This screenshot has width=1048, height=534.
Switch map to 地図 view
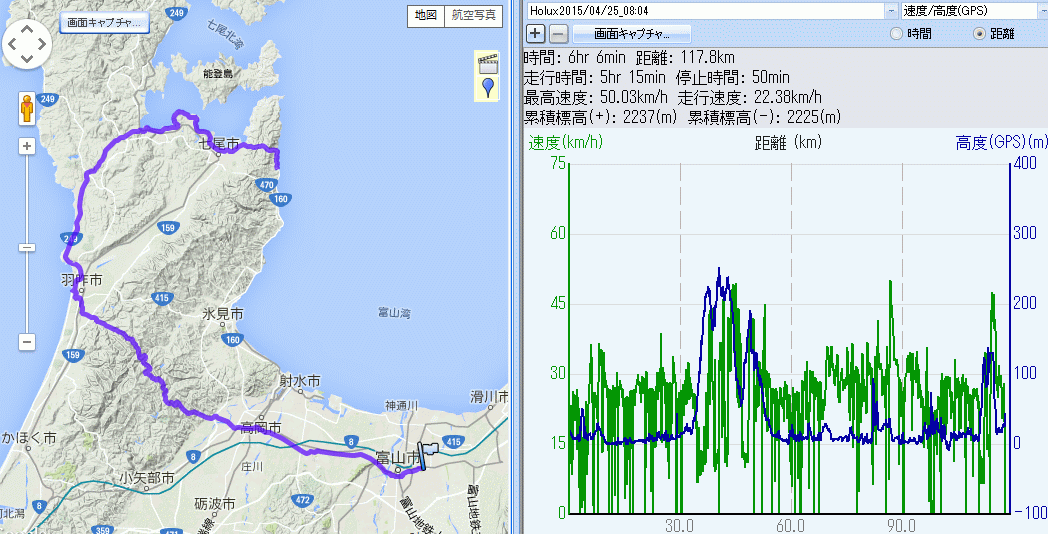425,16
